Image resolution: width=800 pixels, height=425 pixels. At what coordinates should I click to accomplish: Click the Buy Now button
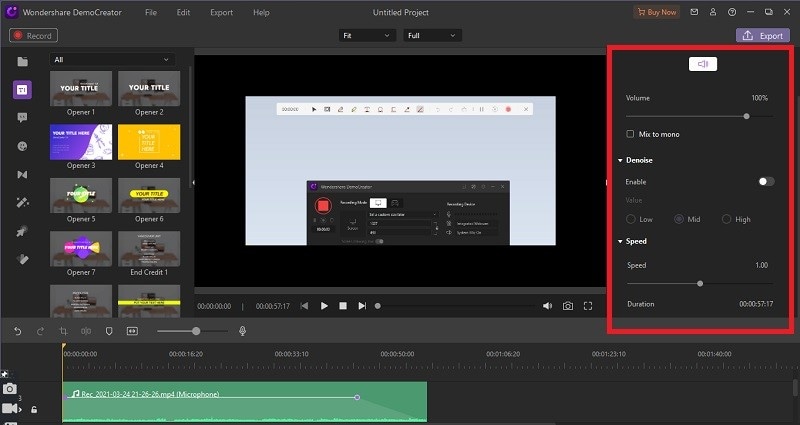tap(657, 12)
